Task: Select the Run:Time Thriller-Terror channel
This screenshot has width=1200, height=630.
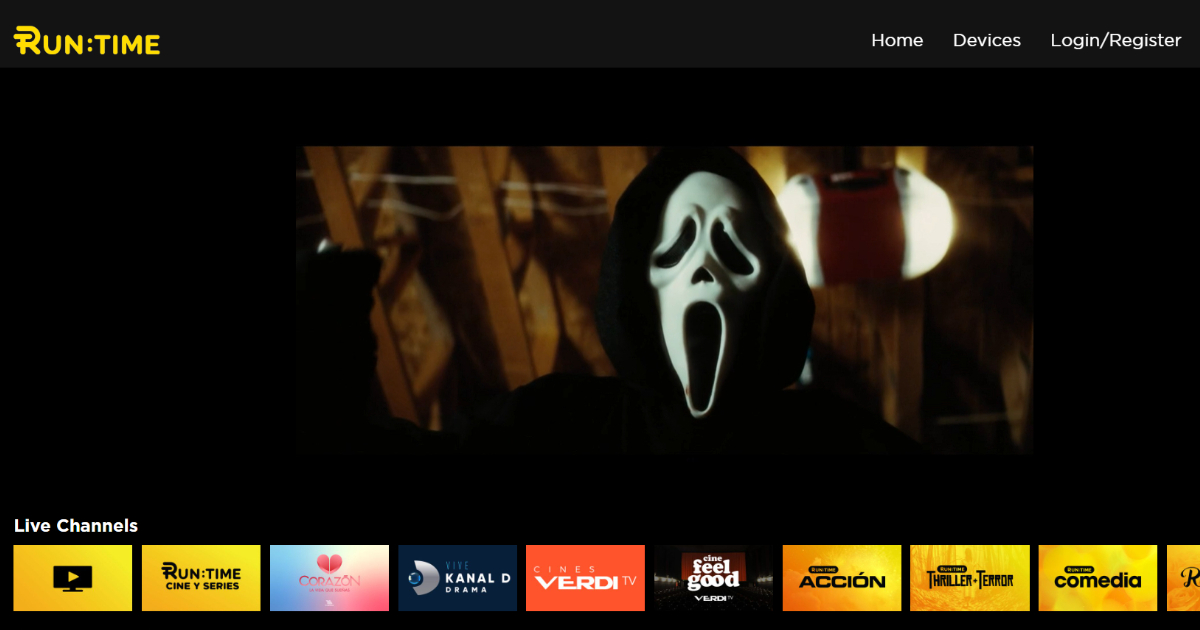Action: (969, 578)
